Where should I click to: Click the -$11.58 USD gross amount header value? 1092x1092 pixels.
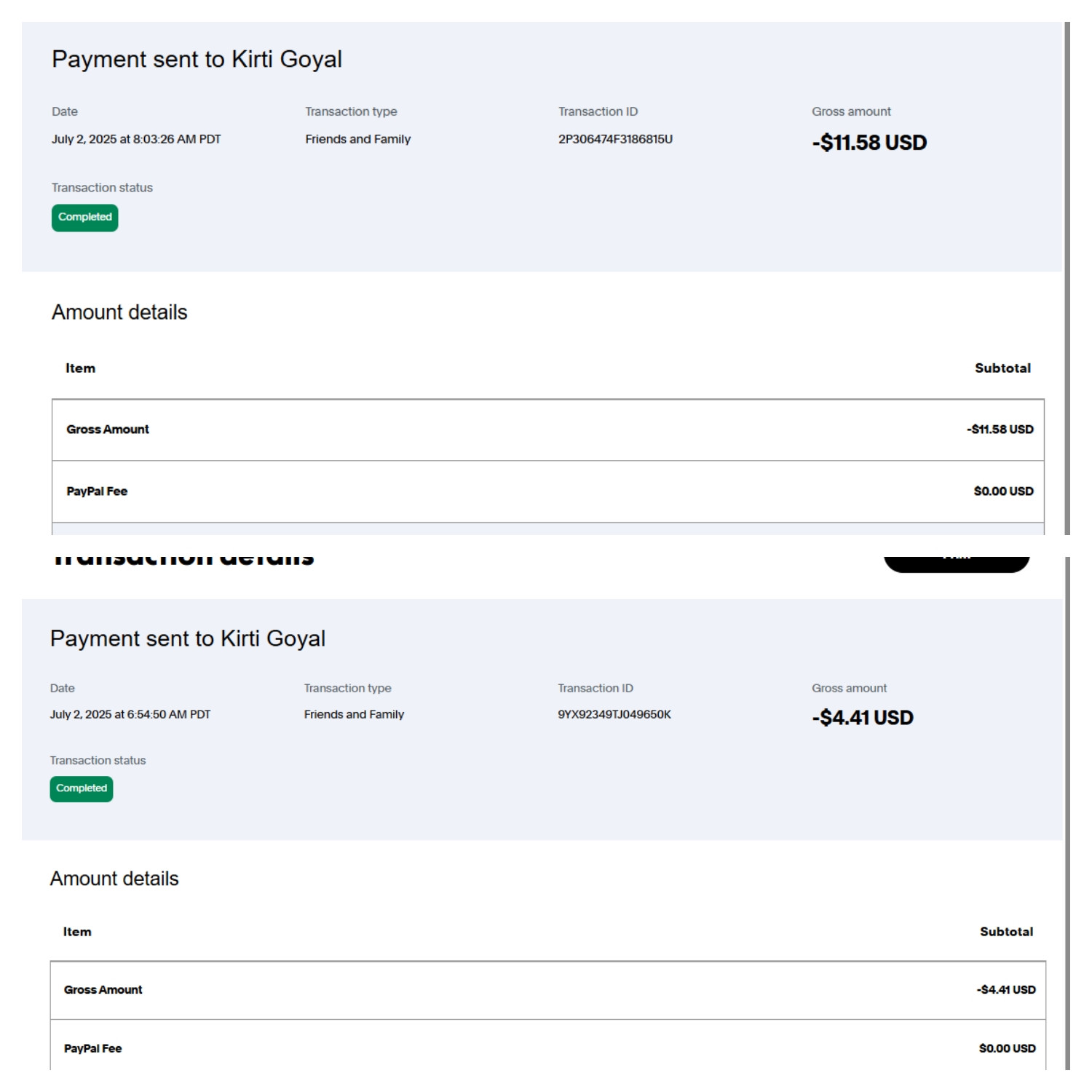click(x=869, y=143)
